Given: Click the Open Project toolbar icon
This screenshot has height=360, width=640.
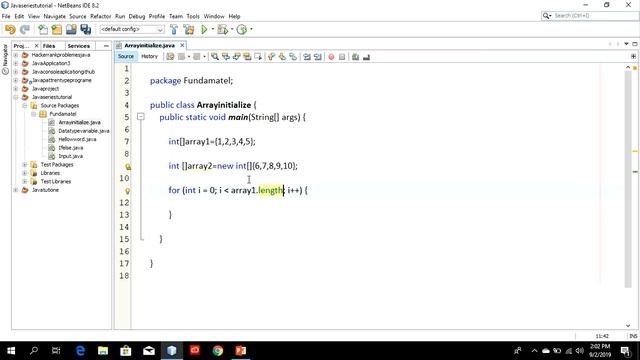Looking at the screenshot, I should pyautogui.click(x=71, y=29).
